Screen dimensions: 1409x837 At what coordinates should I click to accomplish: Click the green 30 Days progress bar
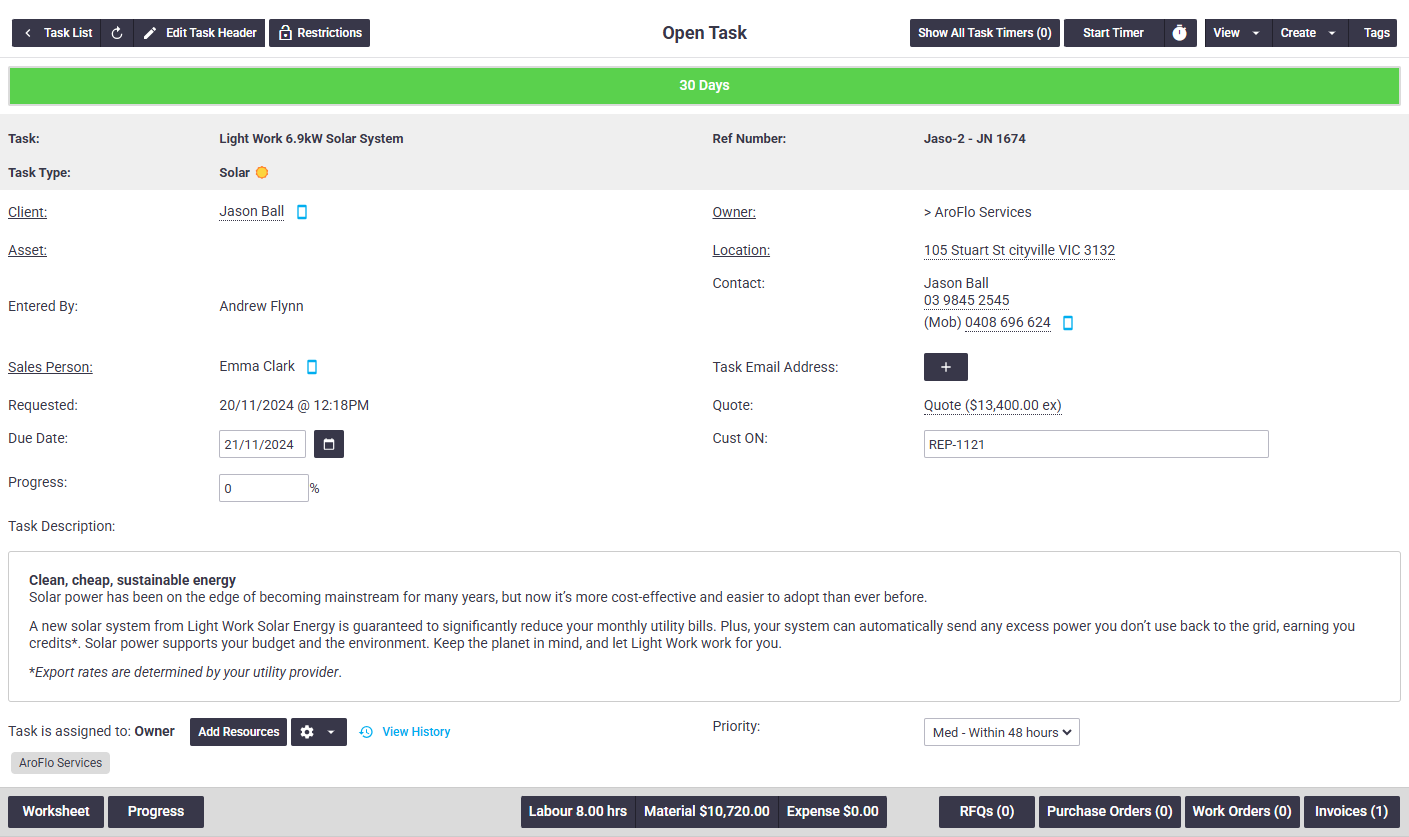point(704,86)
